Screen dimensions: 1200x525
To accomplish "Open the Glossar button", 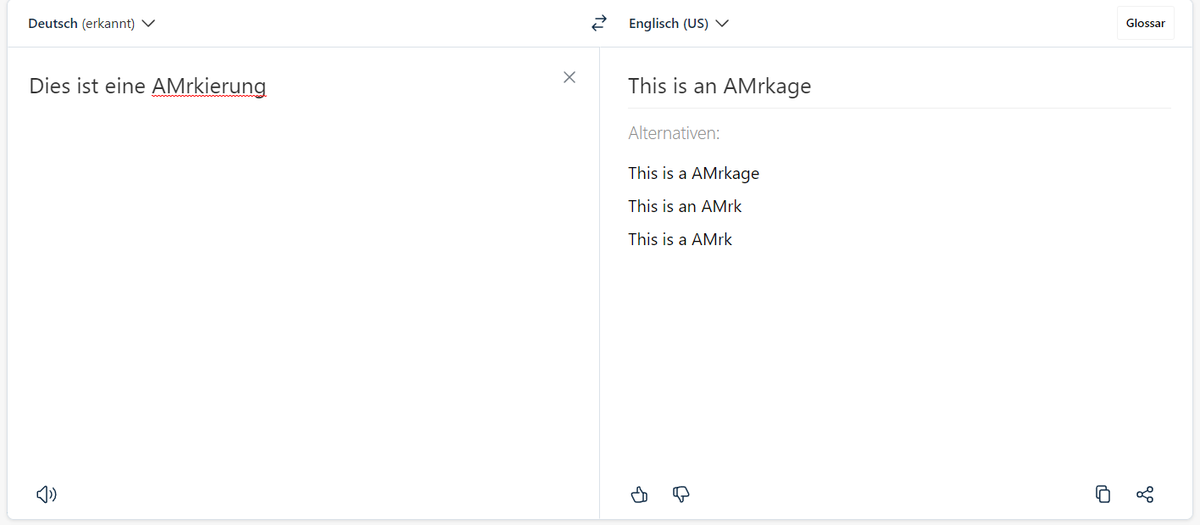I will [1146, 23].
